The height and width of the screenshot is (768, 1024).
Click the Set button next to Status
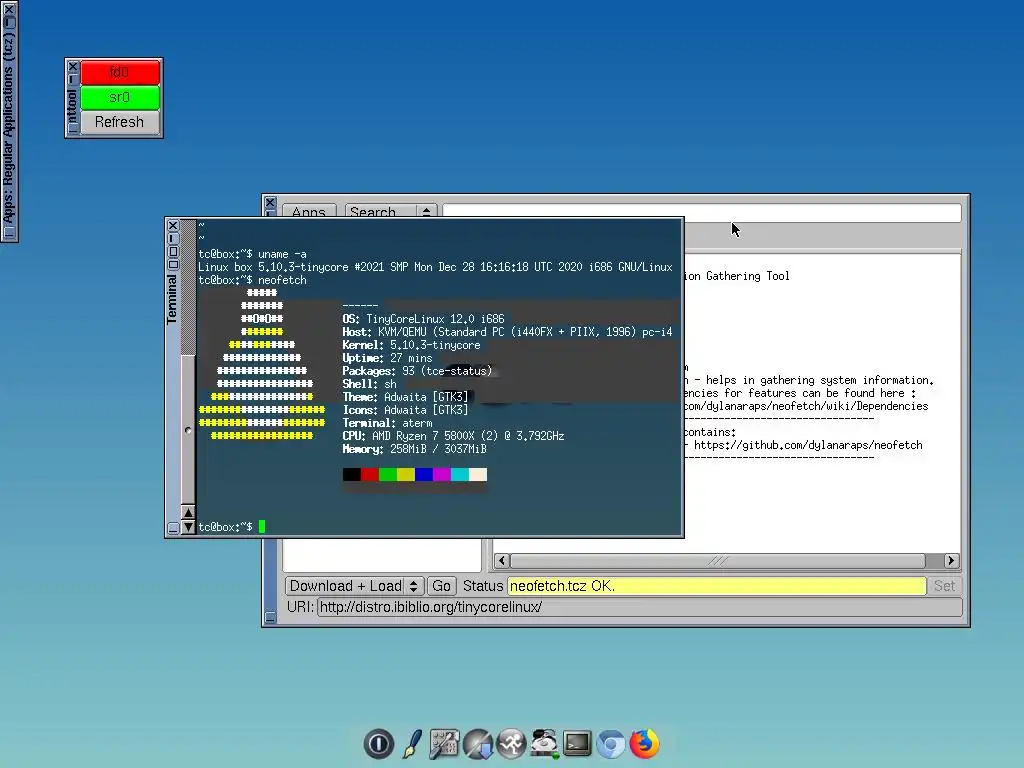944,586
